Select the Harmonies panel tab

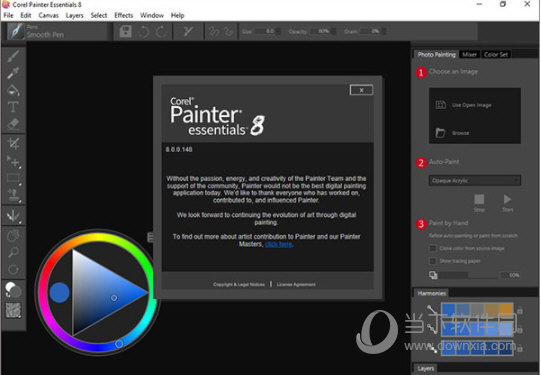pyautogui.click(x=431, y=293)
